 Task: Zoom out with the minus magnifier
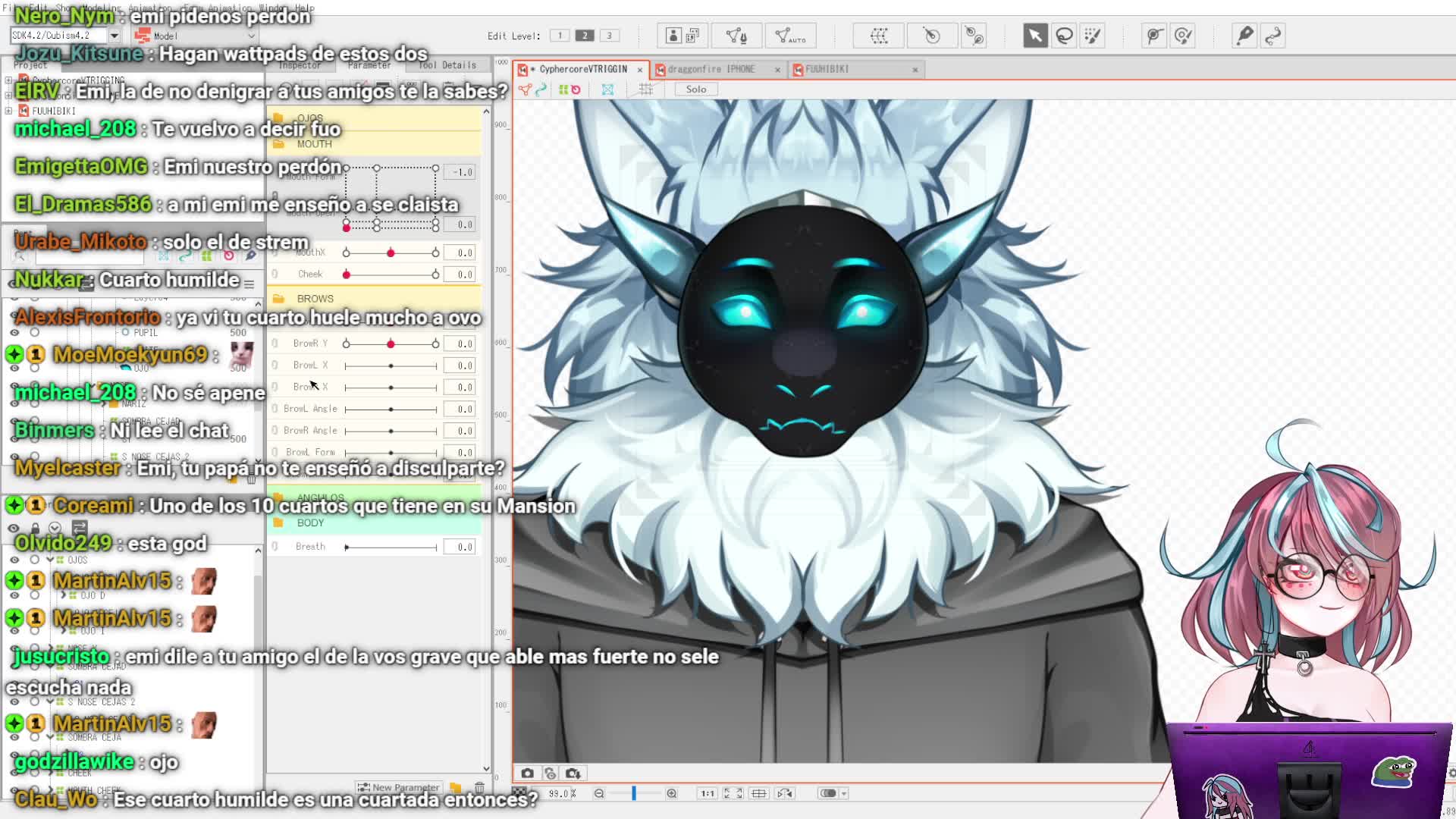click(599, 793)
